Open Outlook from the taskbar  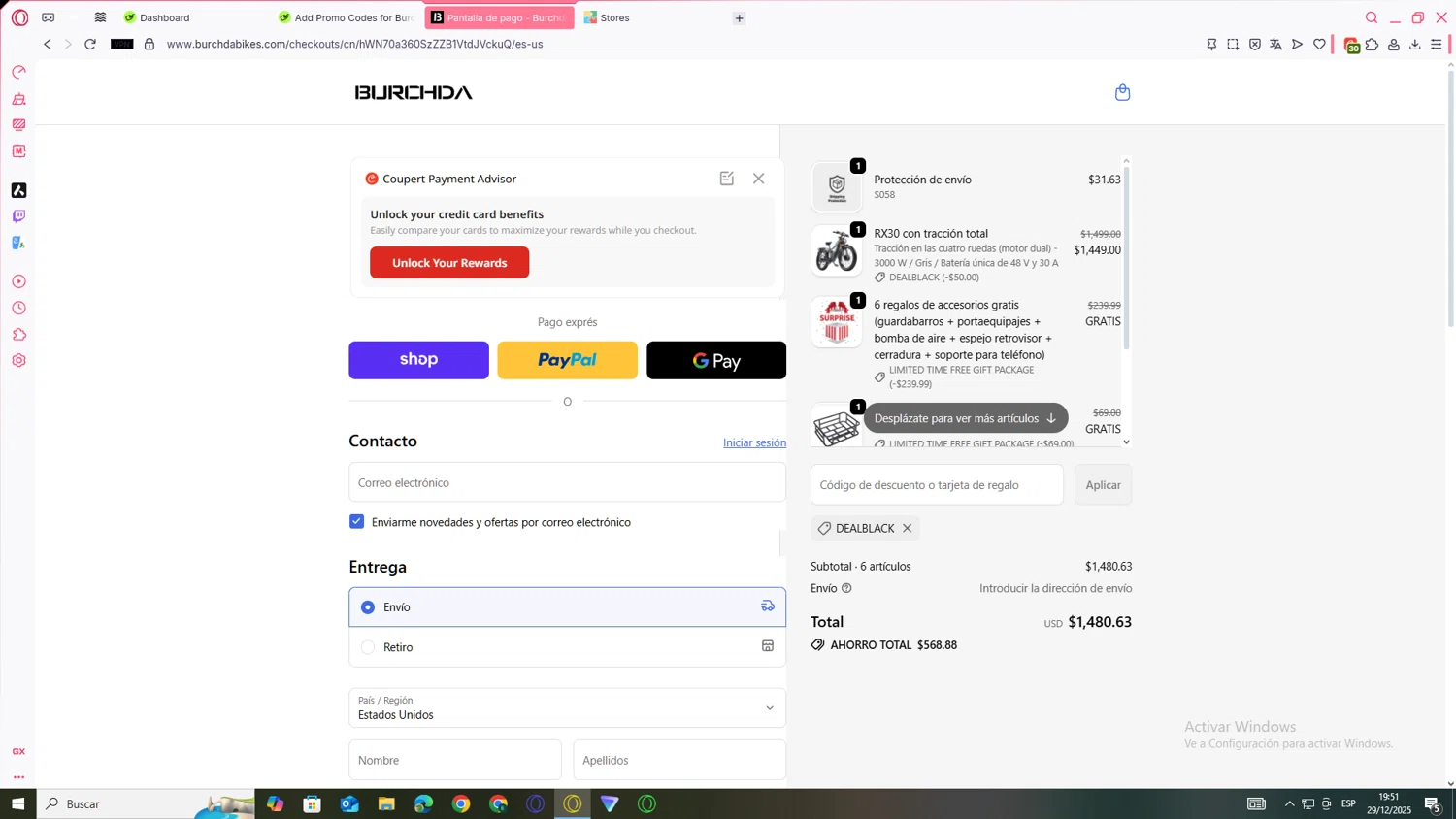coord(349,803)
